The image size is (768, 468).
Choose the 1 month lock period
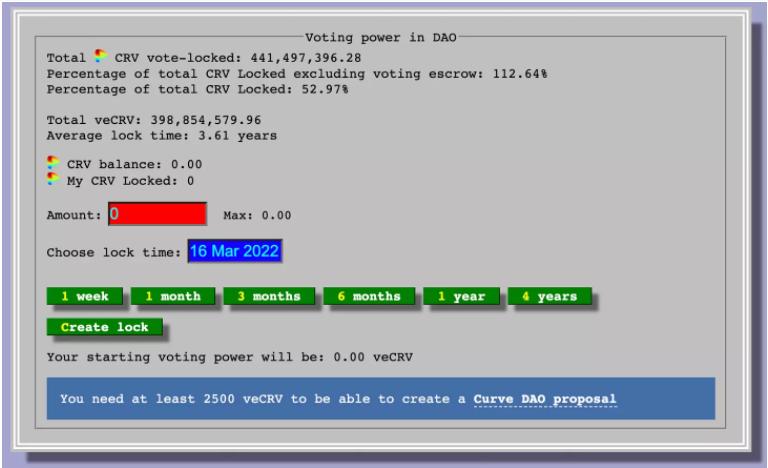click(x=172, y=296)
